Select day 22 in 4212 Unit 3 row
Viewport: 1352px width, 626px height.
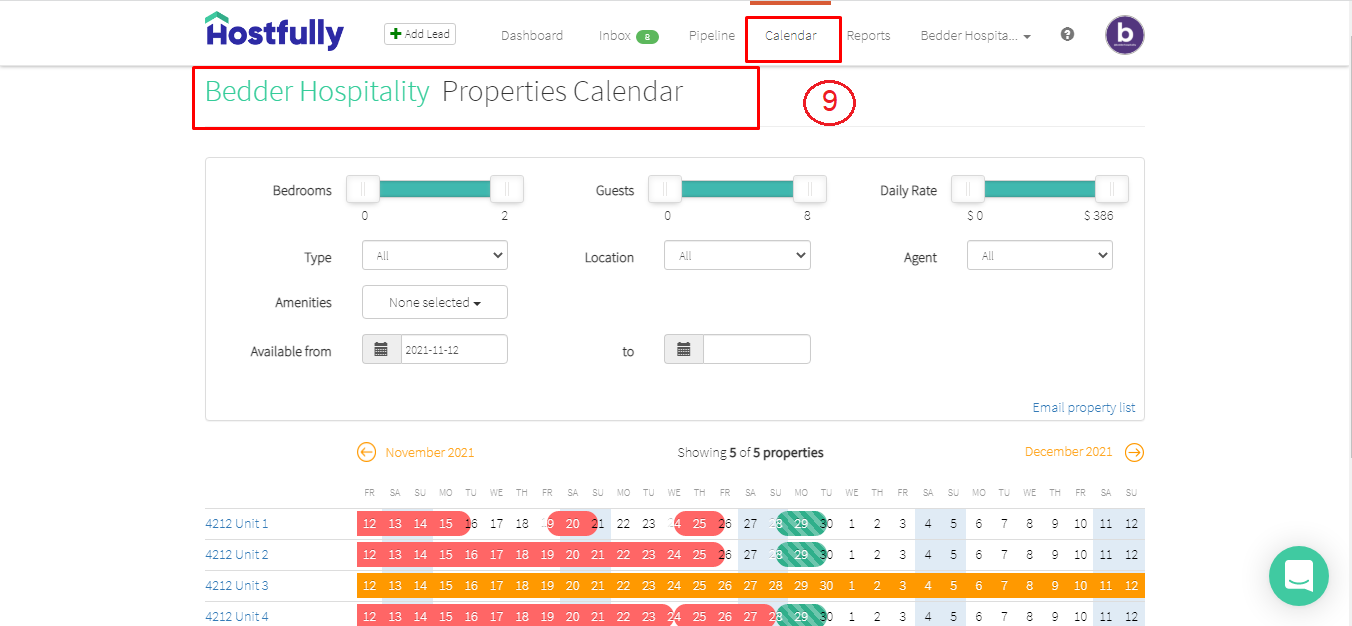tap(623, 586)
